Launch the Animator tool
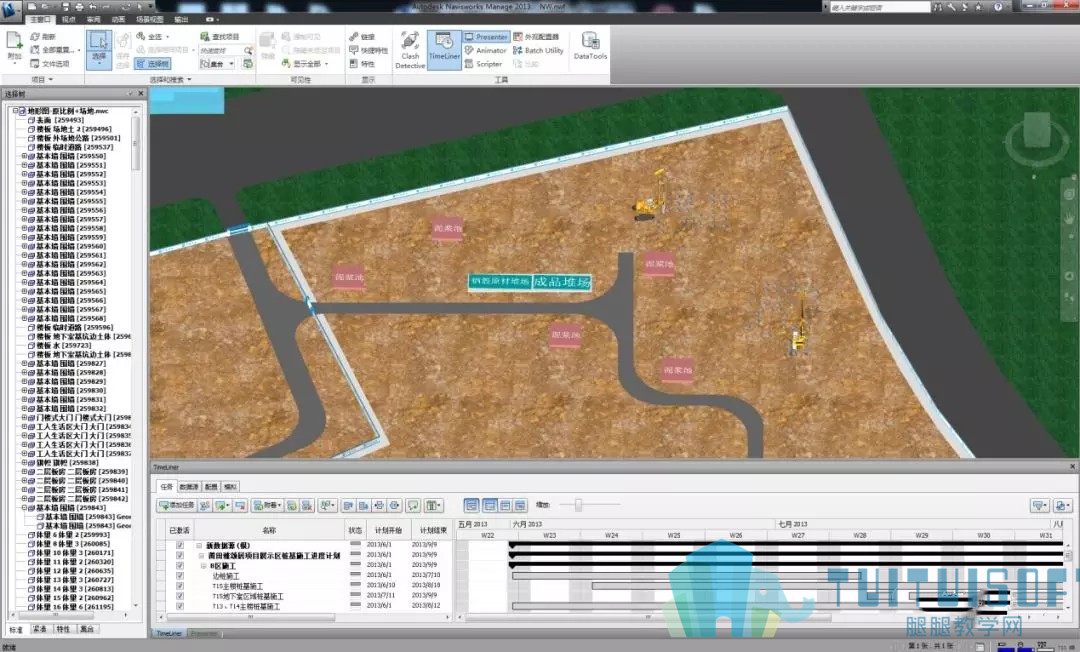 point(486,50)
